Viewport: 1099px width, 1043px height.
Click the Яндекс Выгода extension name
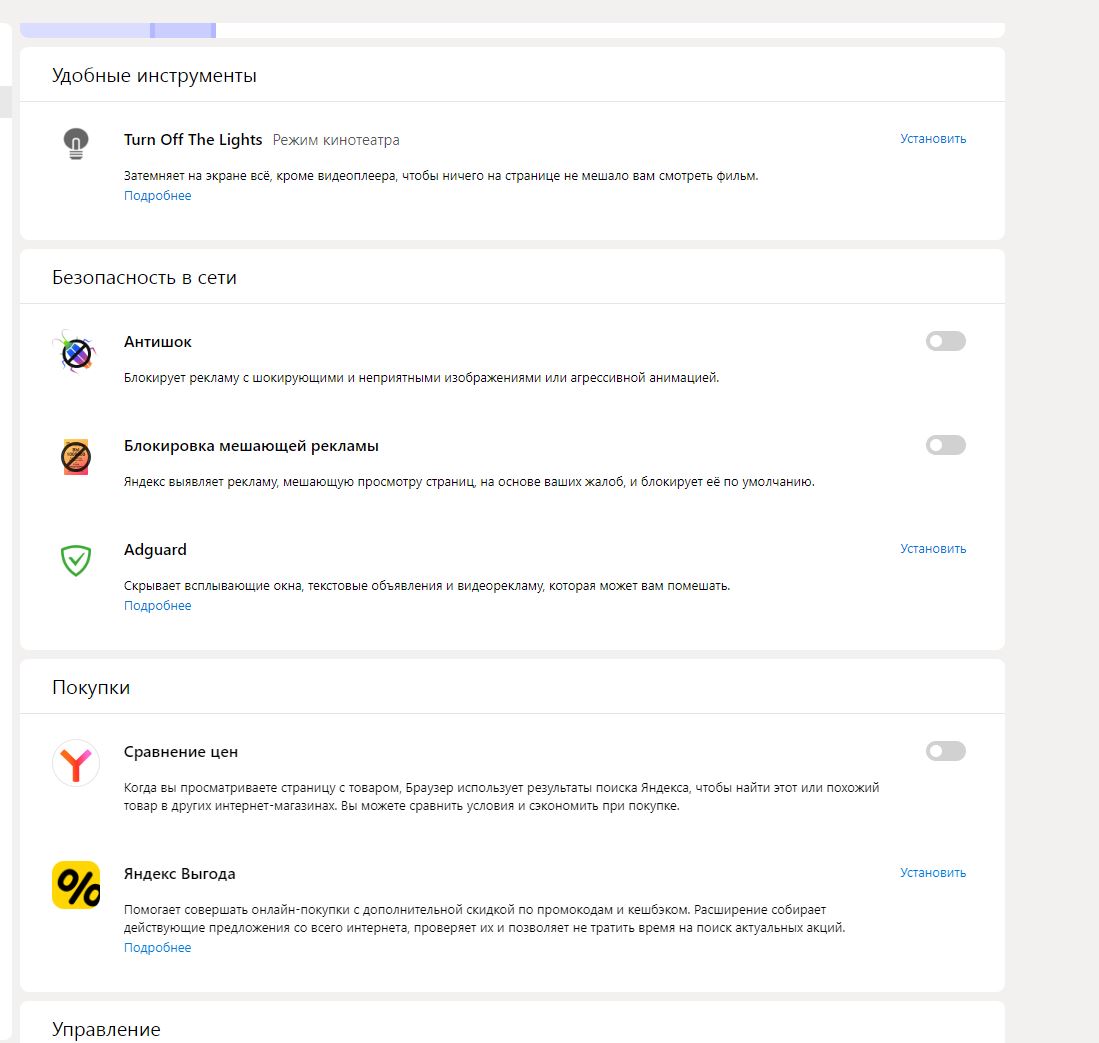pos(180,874)
